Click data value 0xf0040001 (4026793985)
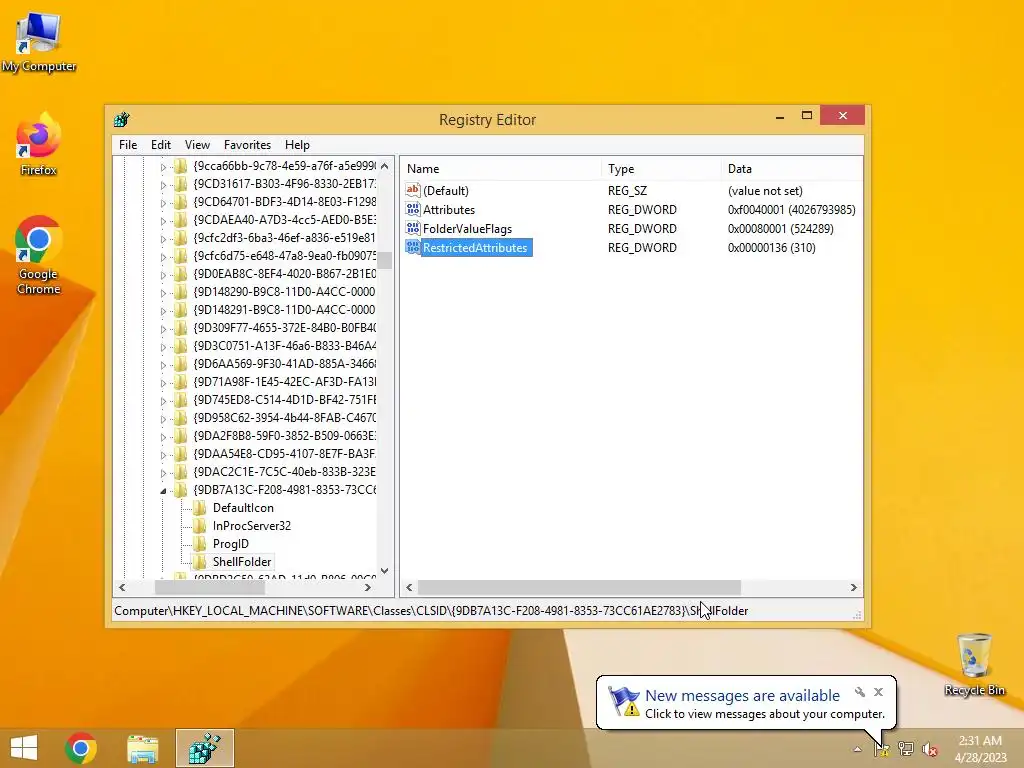Screen dimensions: 1024x768 792,210
